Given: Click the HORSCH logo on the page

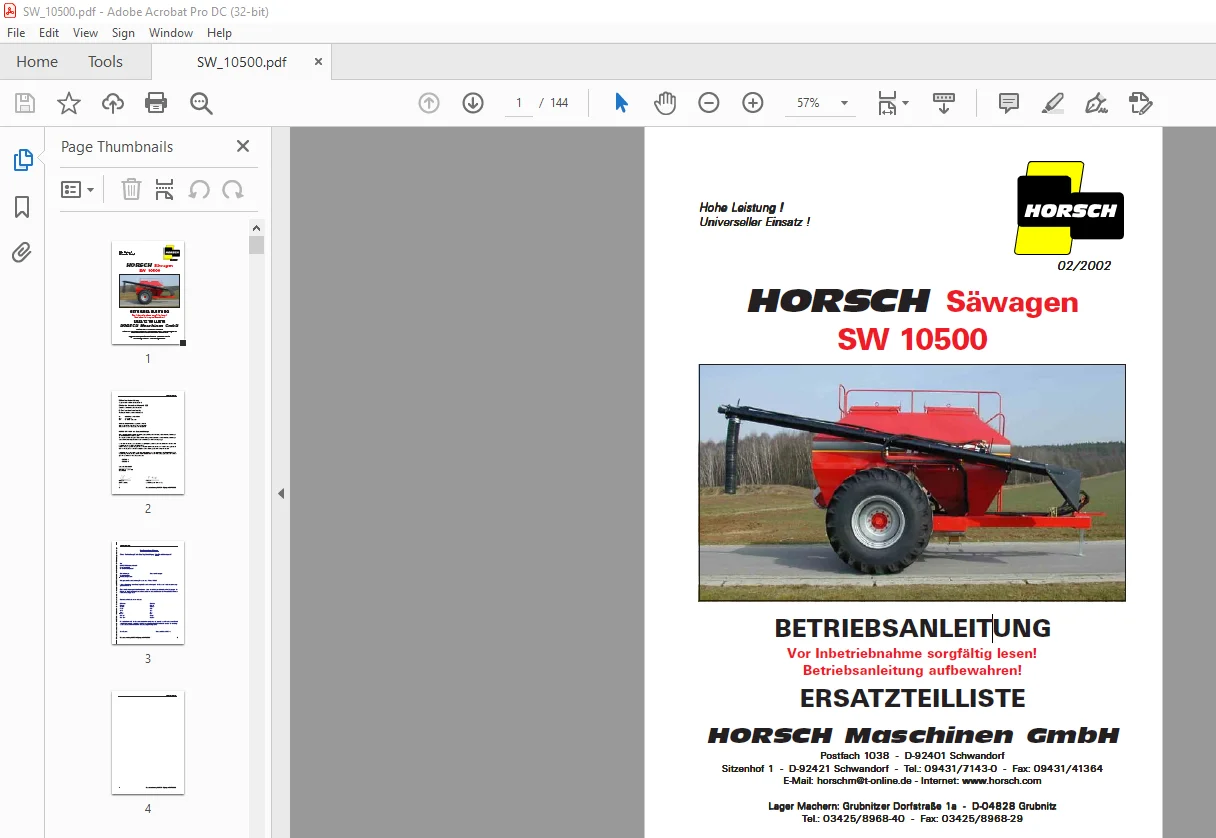Looking at the screenshot, I should [x=1069, y=209].
